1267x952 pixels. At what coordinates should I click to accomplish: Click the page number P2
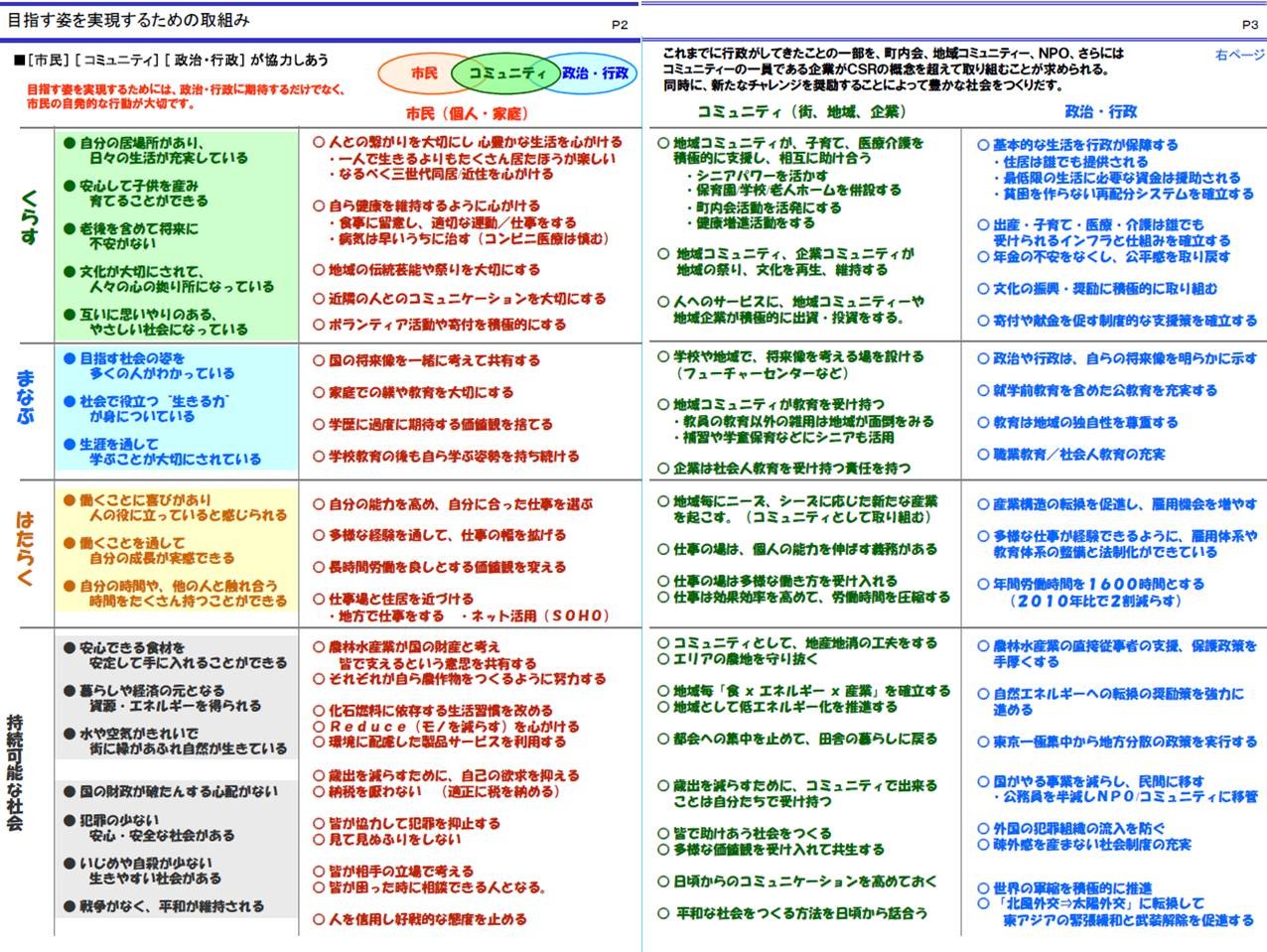(x=620, y=25)
